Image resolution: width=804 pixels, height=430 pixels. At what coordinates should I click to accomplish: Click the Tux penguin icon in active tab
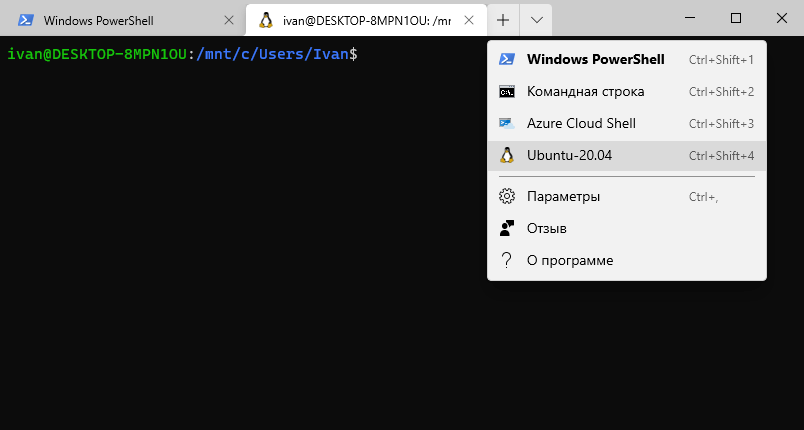point(265,20)
